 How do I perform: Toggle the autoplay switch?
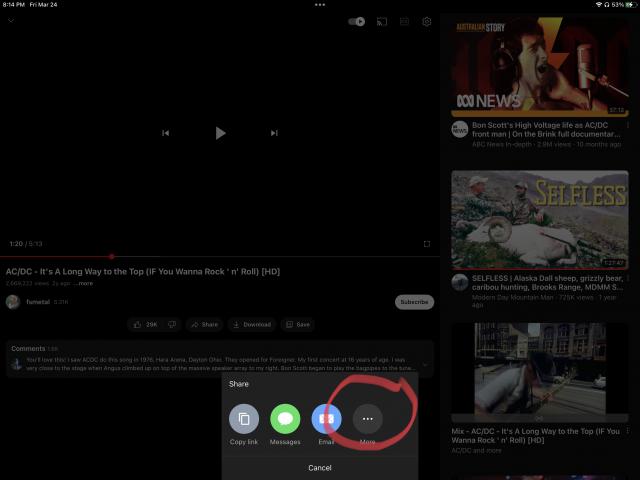(x=356, y=22)
